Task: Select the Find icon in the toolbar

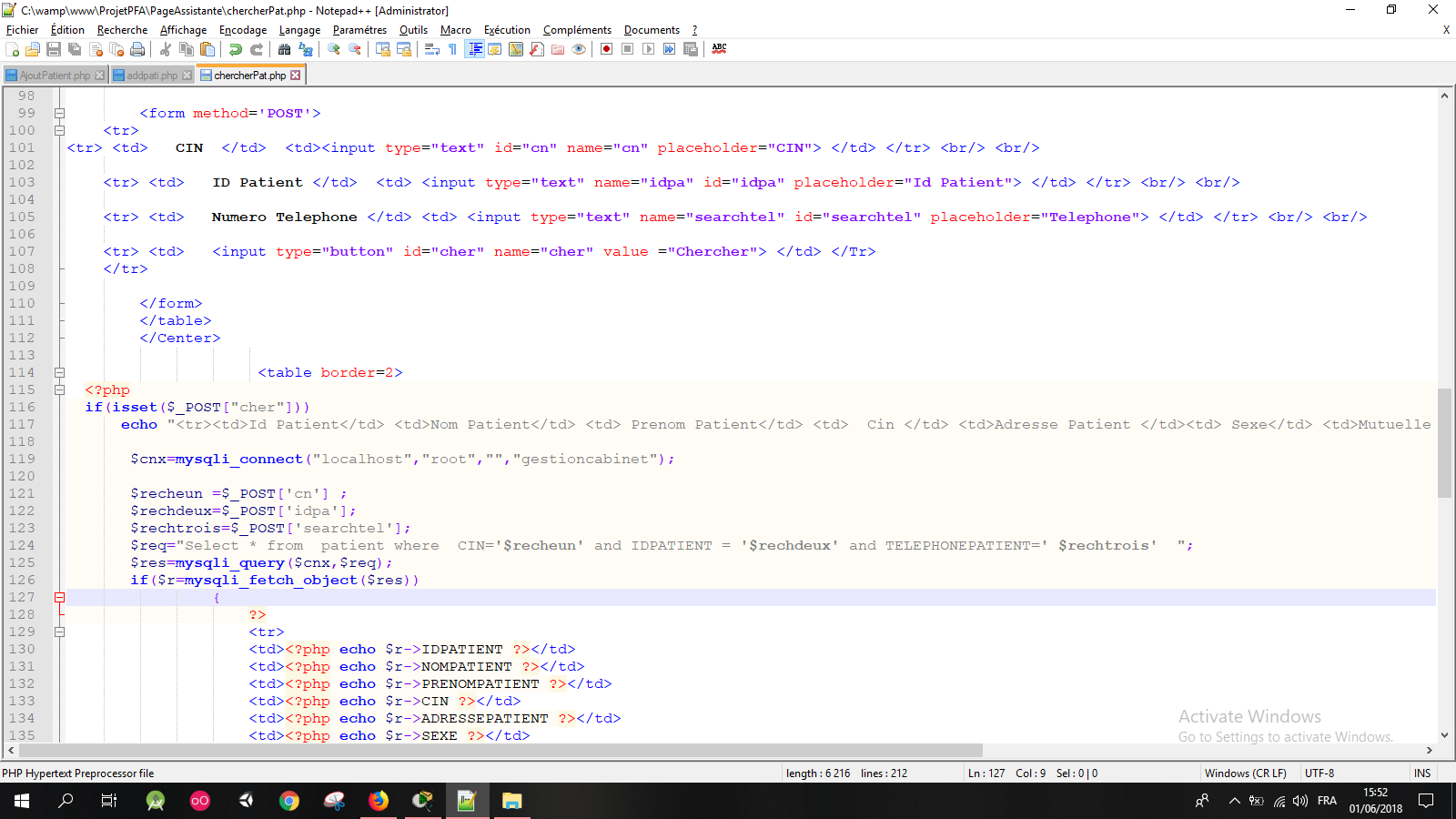Action: click(x=284, y=49)
